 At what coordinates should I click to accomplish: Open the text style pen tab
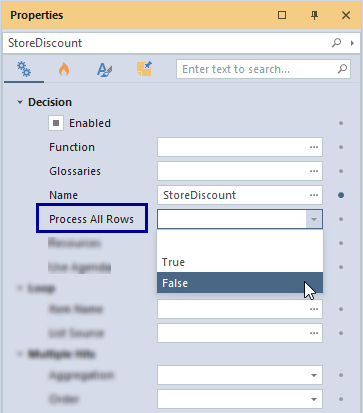click(x=104, y=70)
